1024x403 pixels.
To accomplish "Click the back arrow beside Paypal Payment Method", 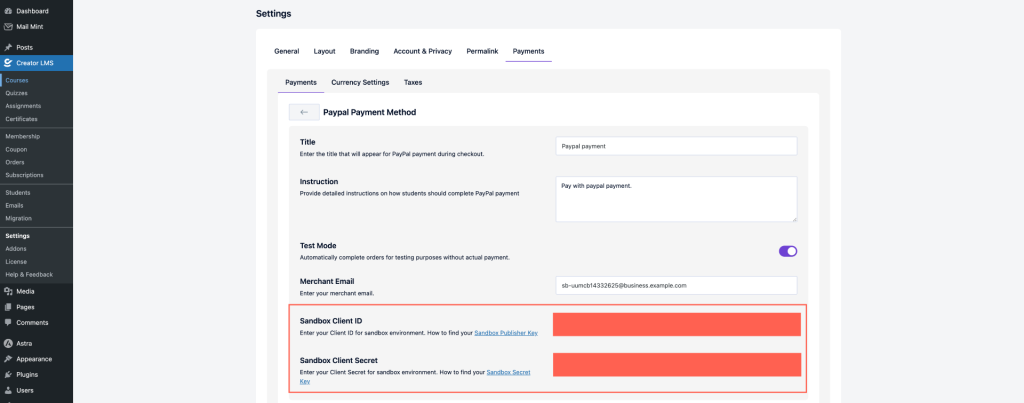I will (x=304, y=112).
